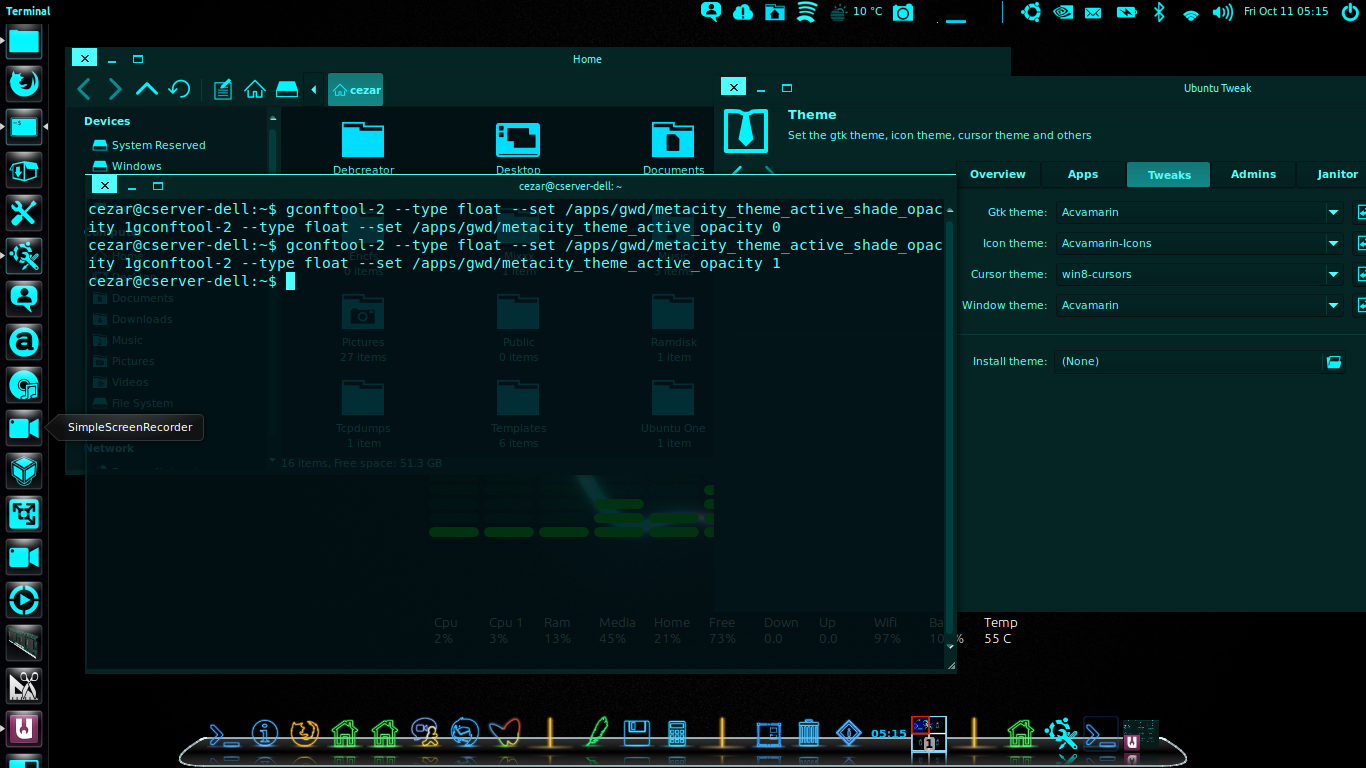The height and width of the screenshot is (768, 1366).
Task: Open the Documents folder in Home window
Action: pos(673,148)
